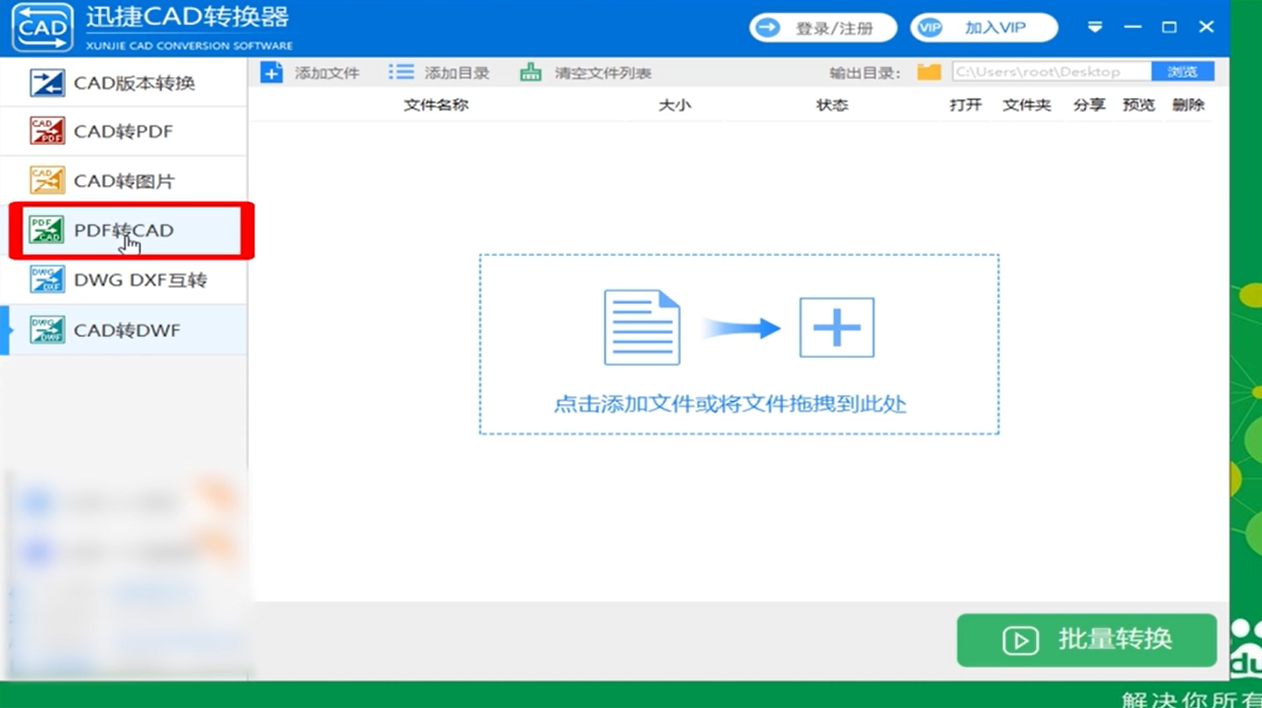Click 添加目录 toolbar label
Image resolution: width=1262 pixels, height=708 pixels.
tap(457, 73)
